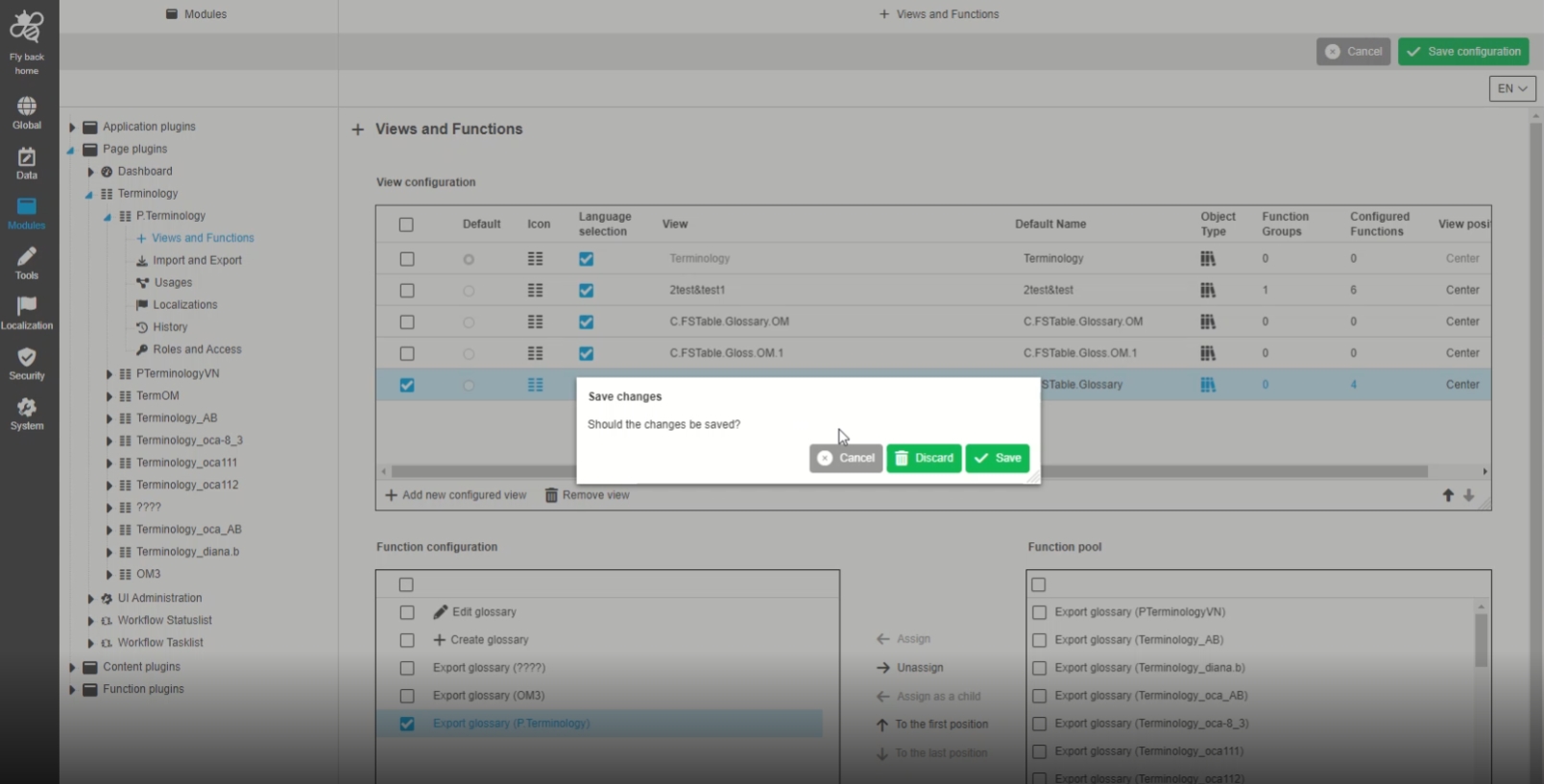Open the Security shield icon

tap(27, 358)
